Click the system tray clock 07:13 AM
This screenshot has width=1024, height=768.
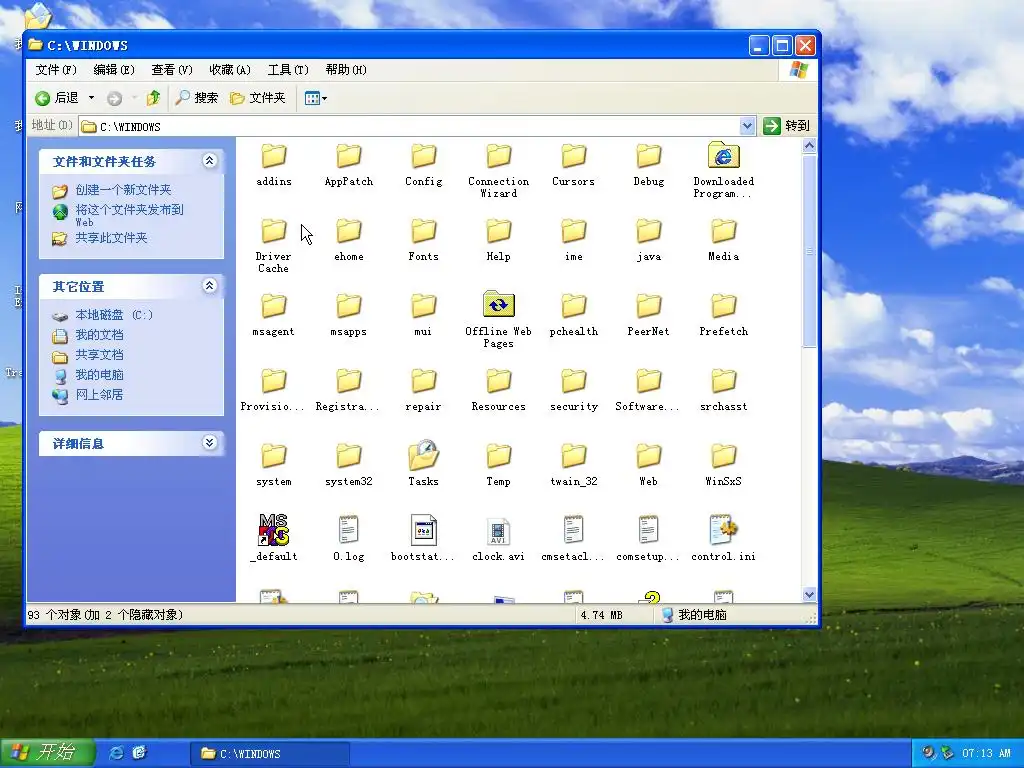pos(986,753)
